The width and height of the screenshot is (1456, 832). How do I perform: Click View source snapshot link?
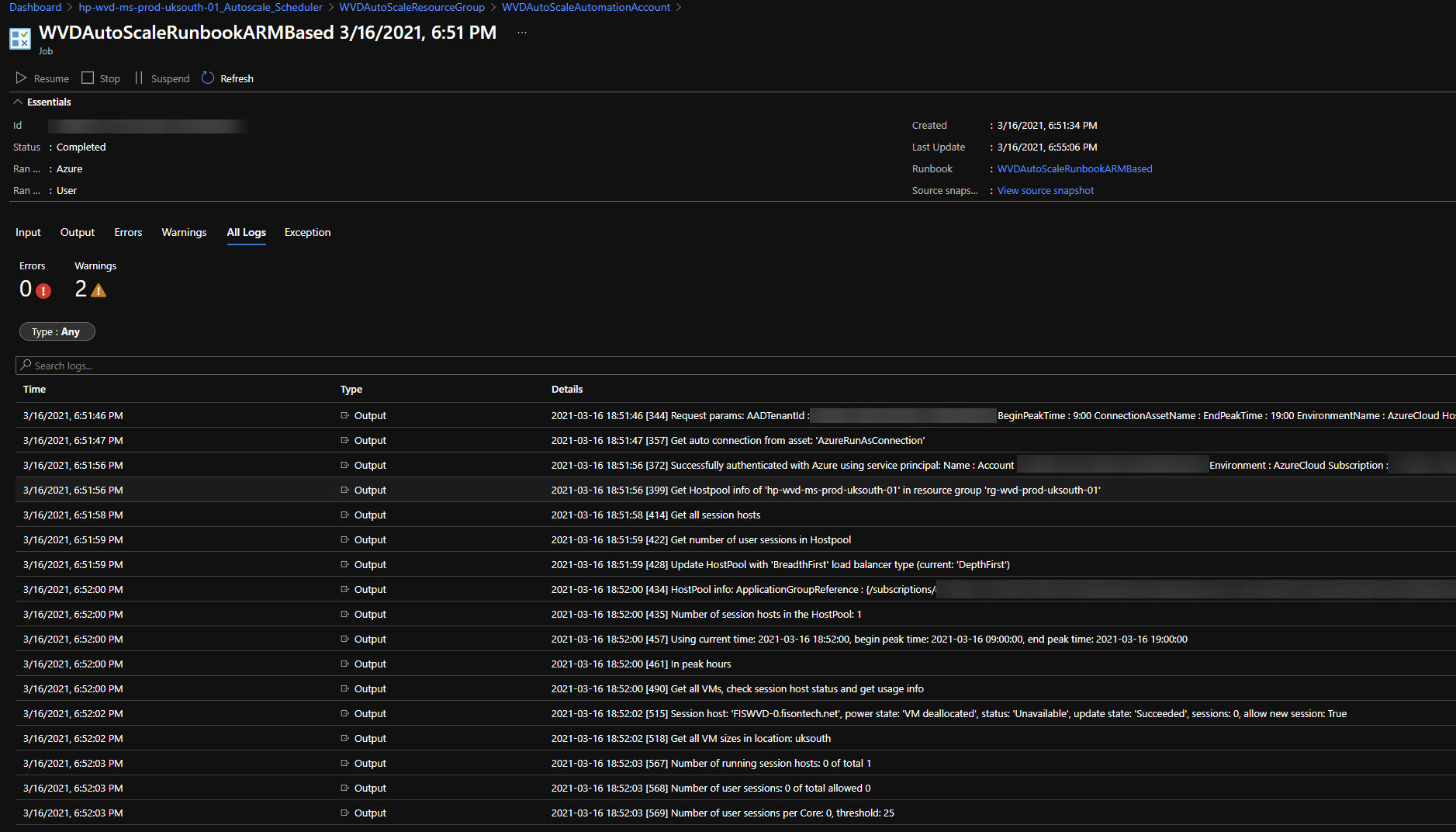1045,190
